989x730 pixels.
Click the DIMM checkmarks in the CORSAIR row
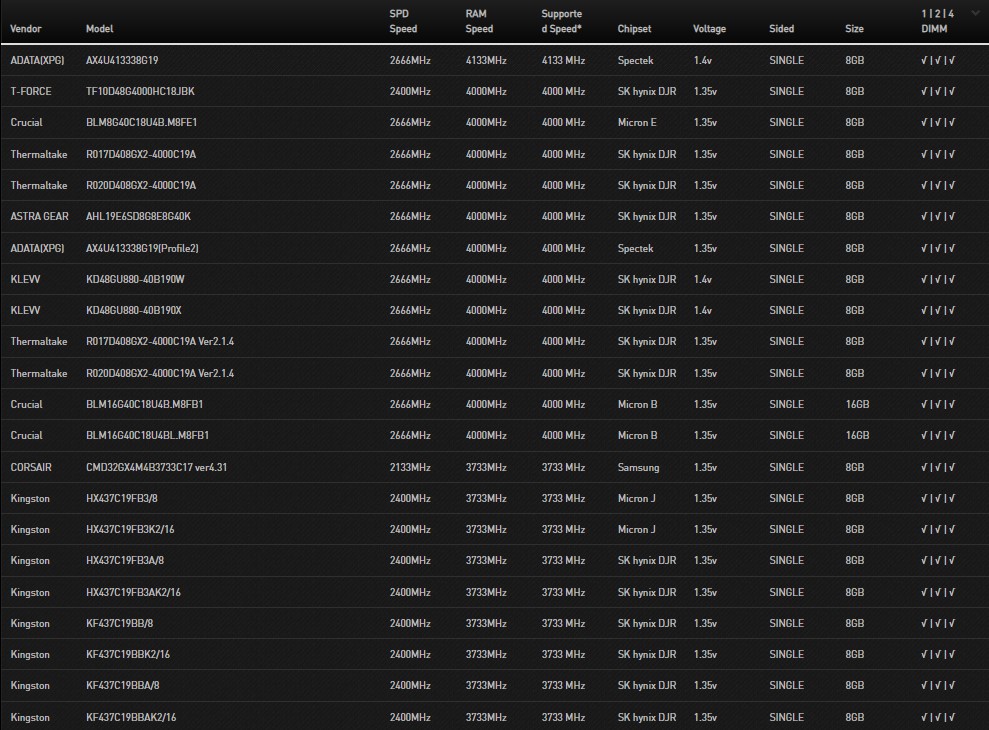tap(937, 468)
